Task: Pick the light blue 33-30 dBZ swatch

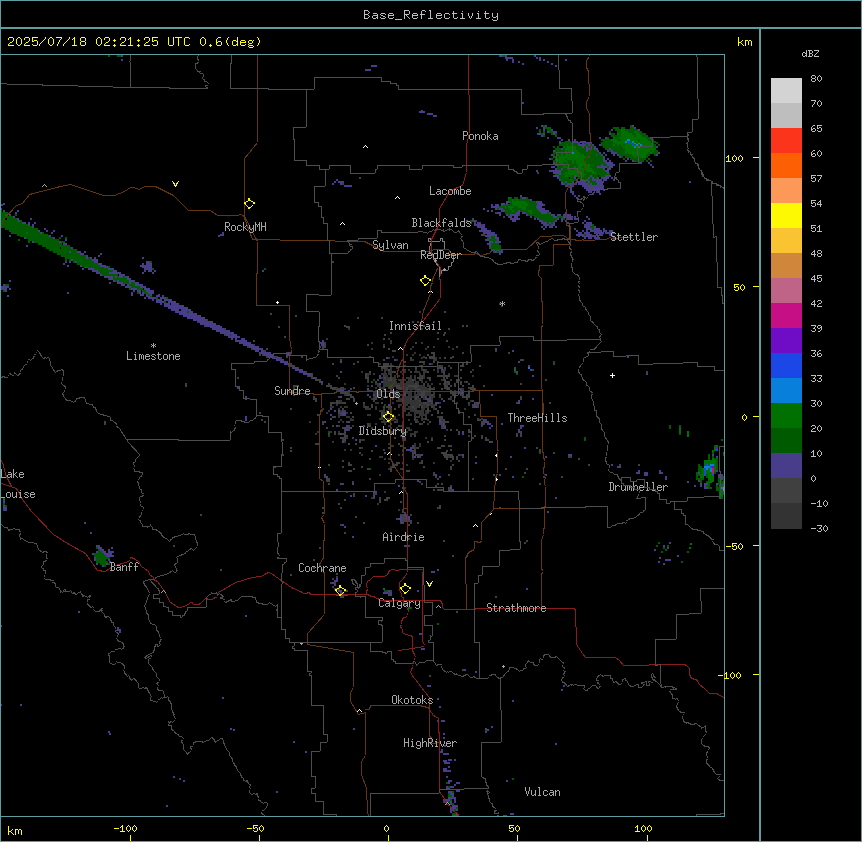Action: (786, 390)
